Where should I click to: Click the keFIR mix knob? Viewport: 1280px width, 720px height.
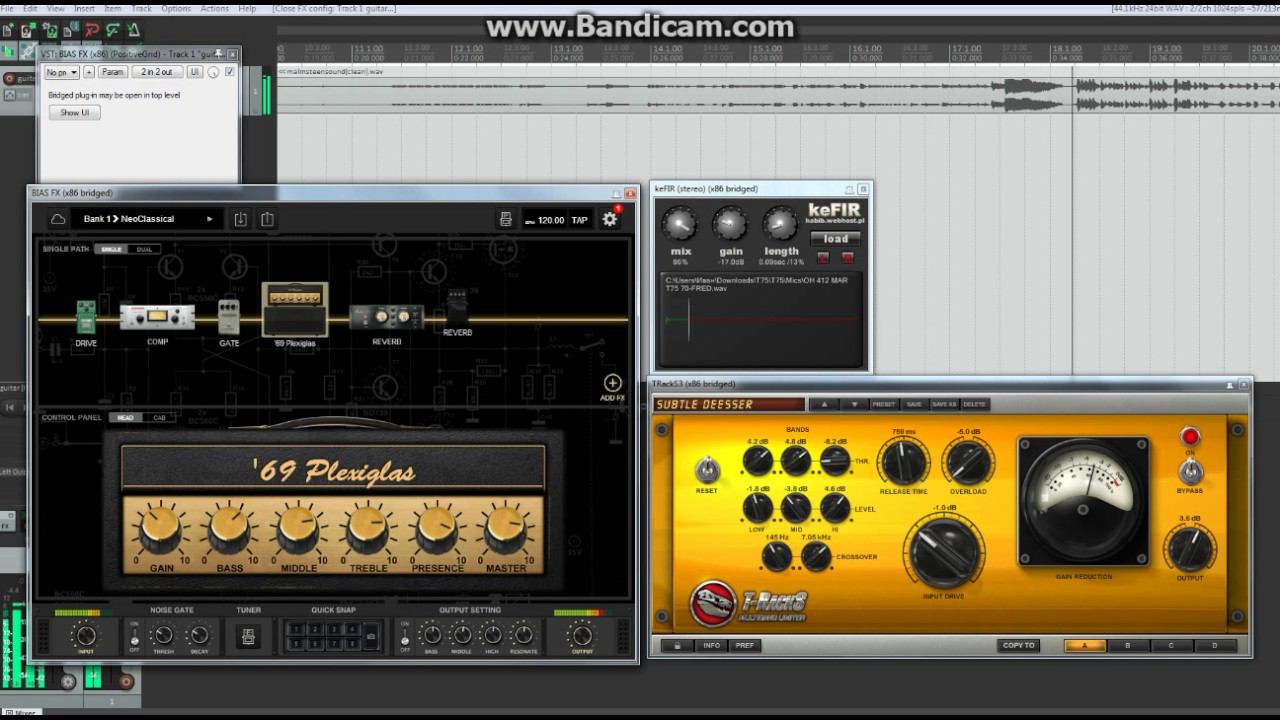pos(680,223)
